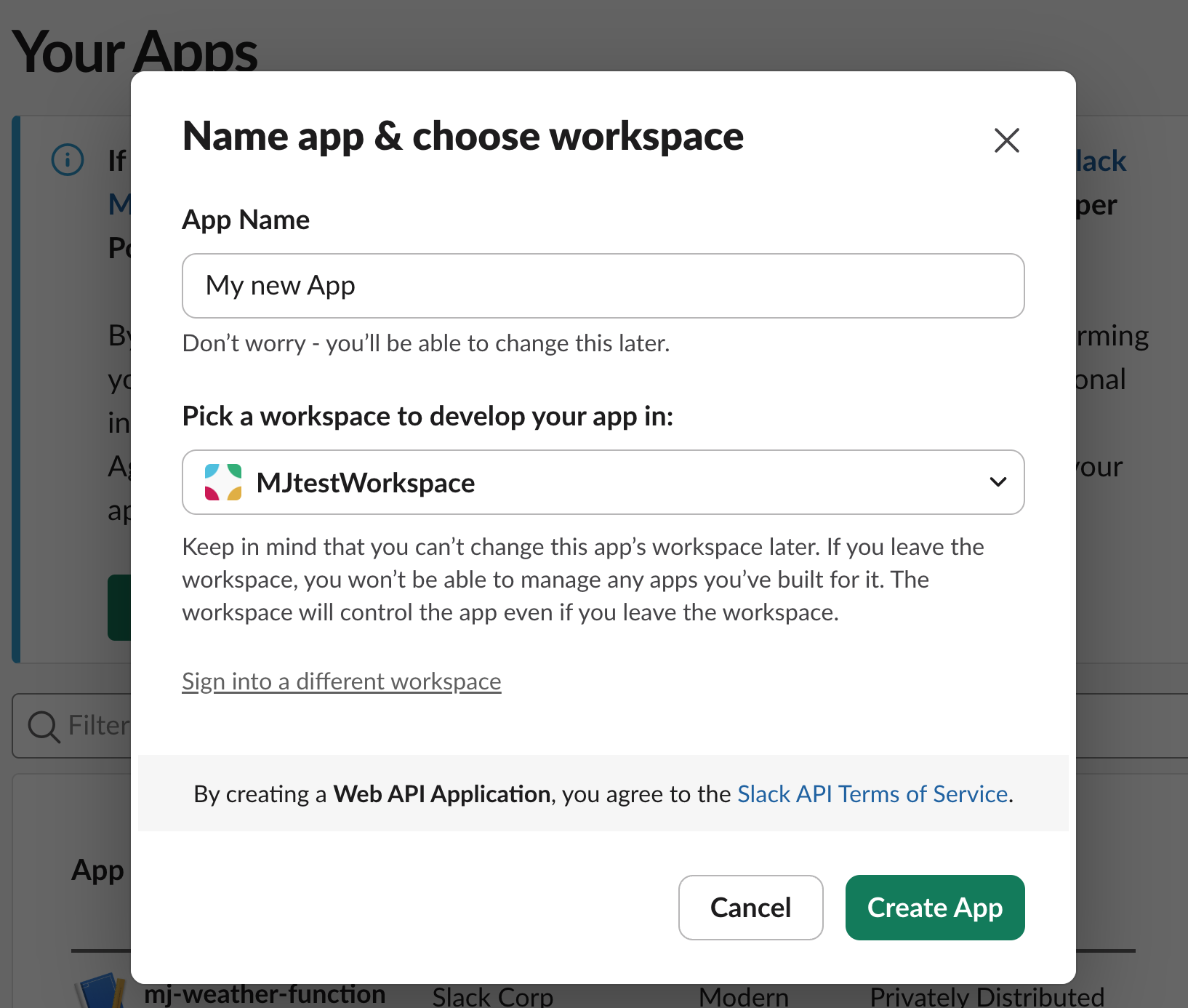
Task: Click the Your Apps page heading
Action: pos(135,51)
